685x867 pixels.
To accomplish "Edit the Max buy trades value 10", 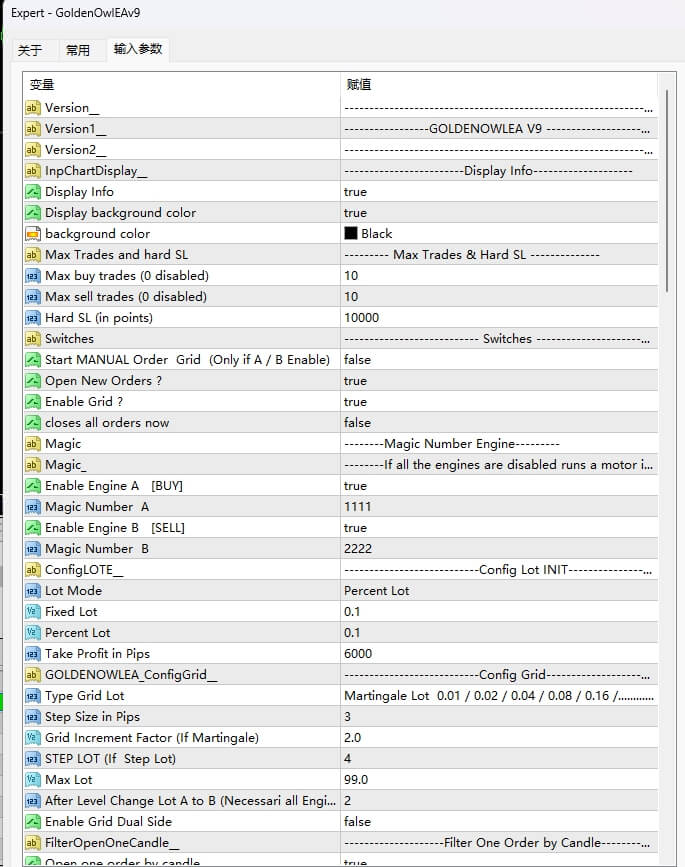I will pos(499,276).
